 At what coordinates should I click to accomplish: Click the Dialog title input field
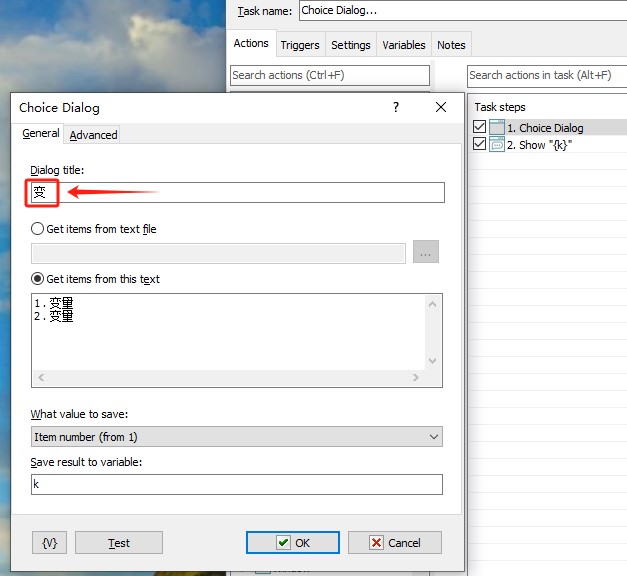(250, 192)
